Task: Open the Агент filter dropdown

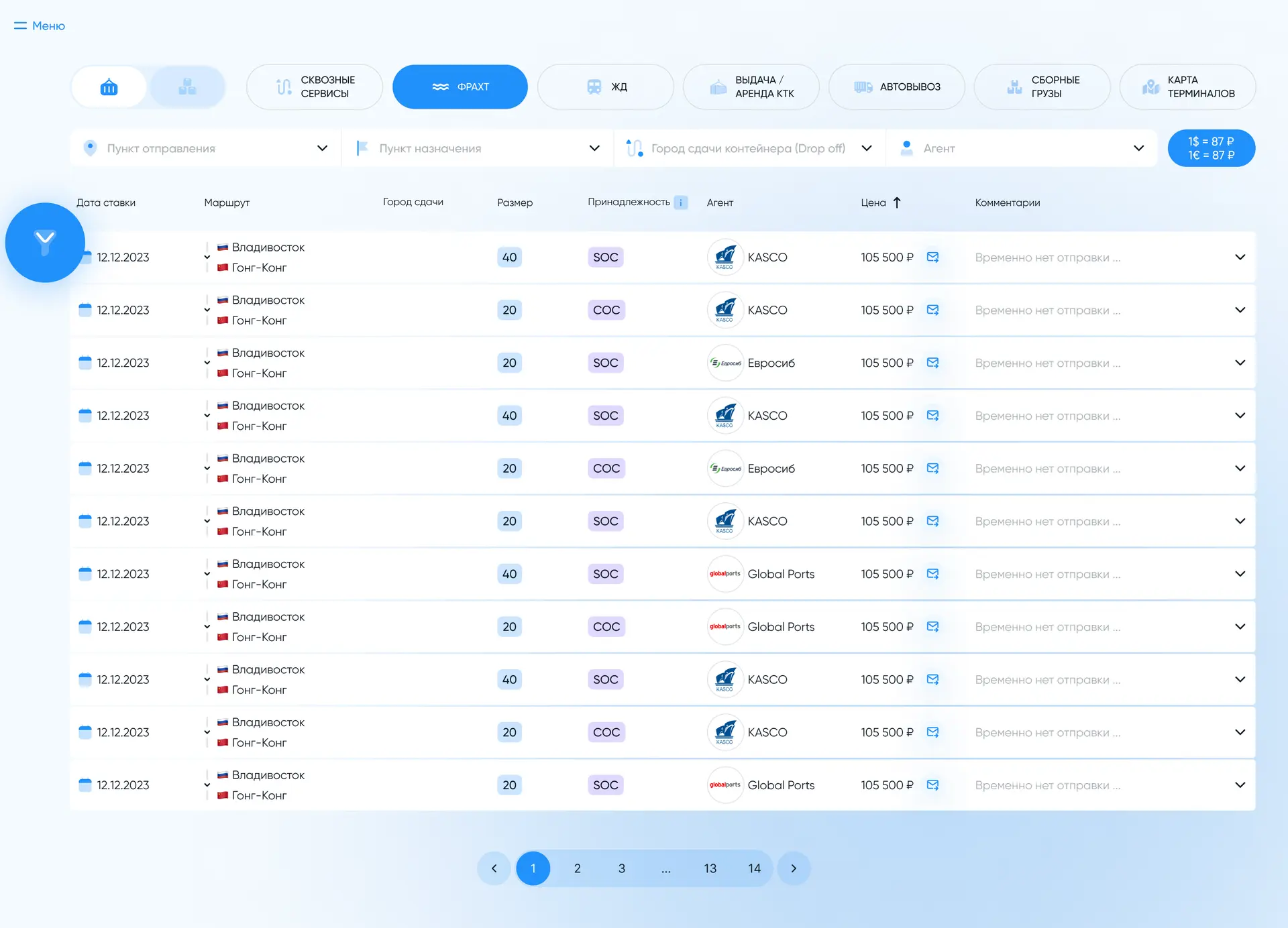Action: pyautogui.click(x=1022, y=148)
